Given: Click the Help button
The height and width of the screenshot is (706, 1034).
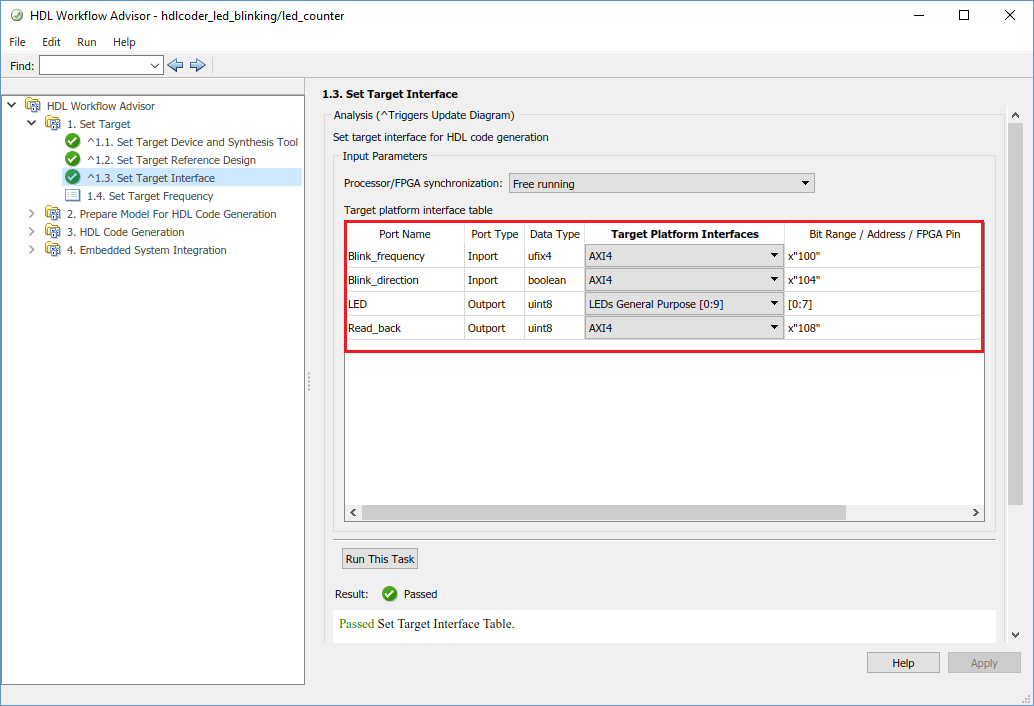Looking at the screenshot, I should point(903,663).
